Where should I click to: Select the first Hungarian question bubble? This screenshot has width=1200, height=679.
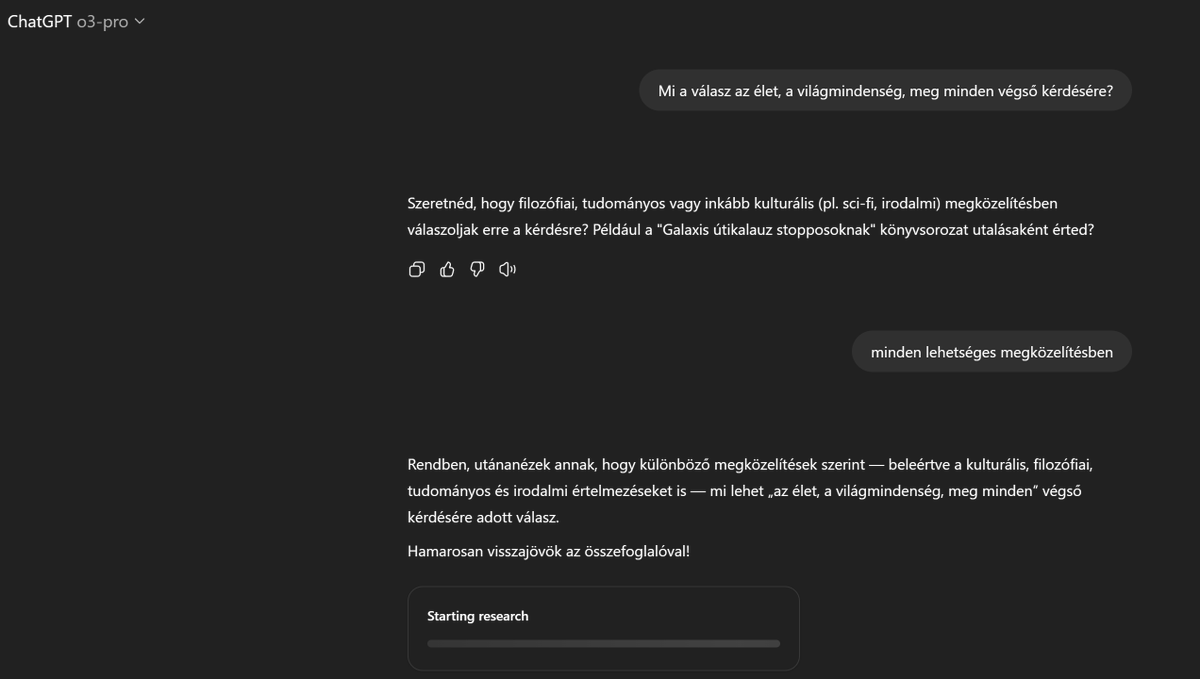886,90
